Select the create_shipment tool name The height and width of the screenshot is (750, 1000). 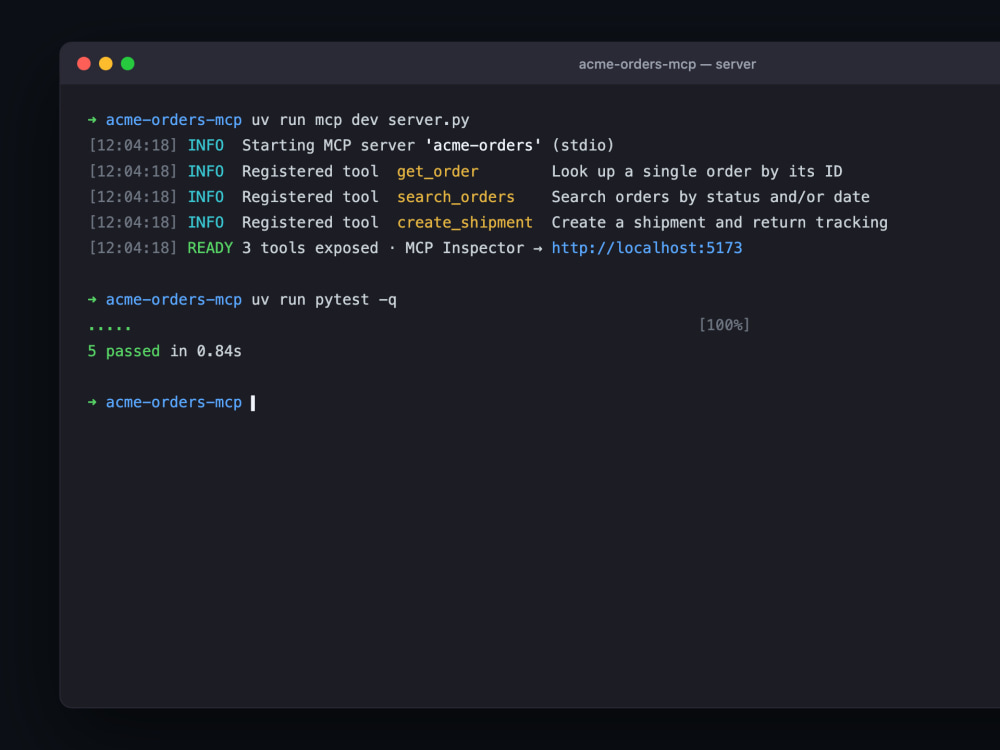[x=465, y=223]
